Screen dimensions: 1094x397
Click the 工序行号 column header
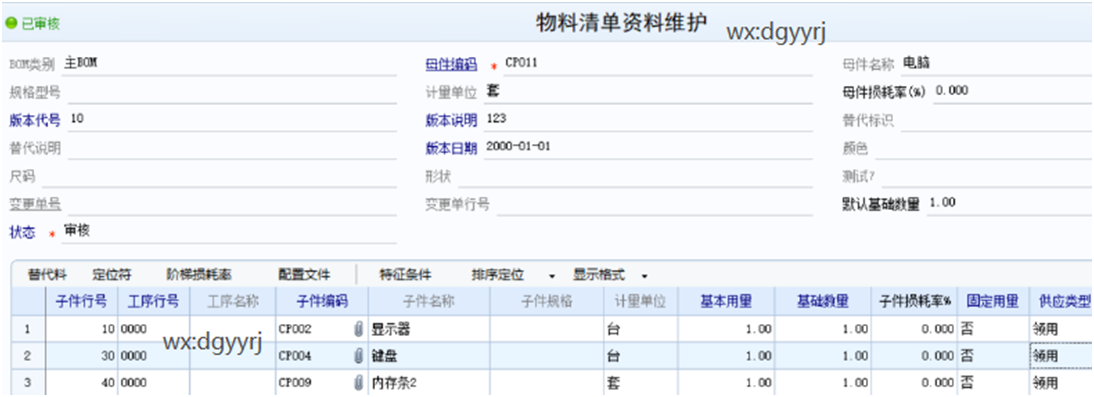click(x=153, y=301)
